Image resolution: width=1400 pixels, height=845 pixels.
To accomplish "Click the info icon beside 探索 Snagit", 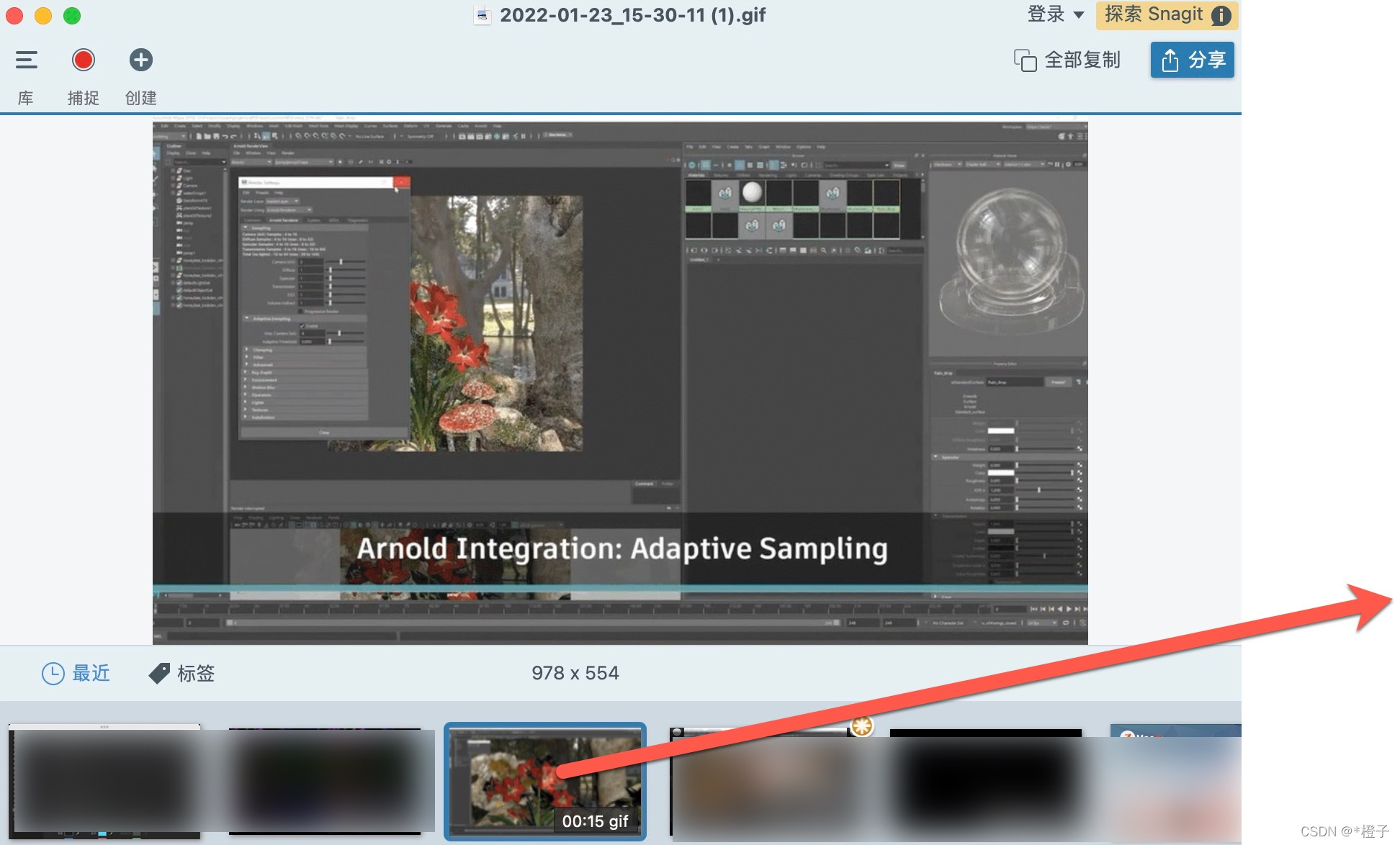I will (1221, 15).
